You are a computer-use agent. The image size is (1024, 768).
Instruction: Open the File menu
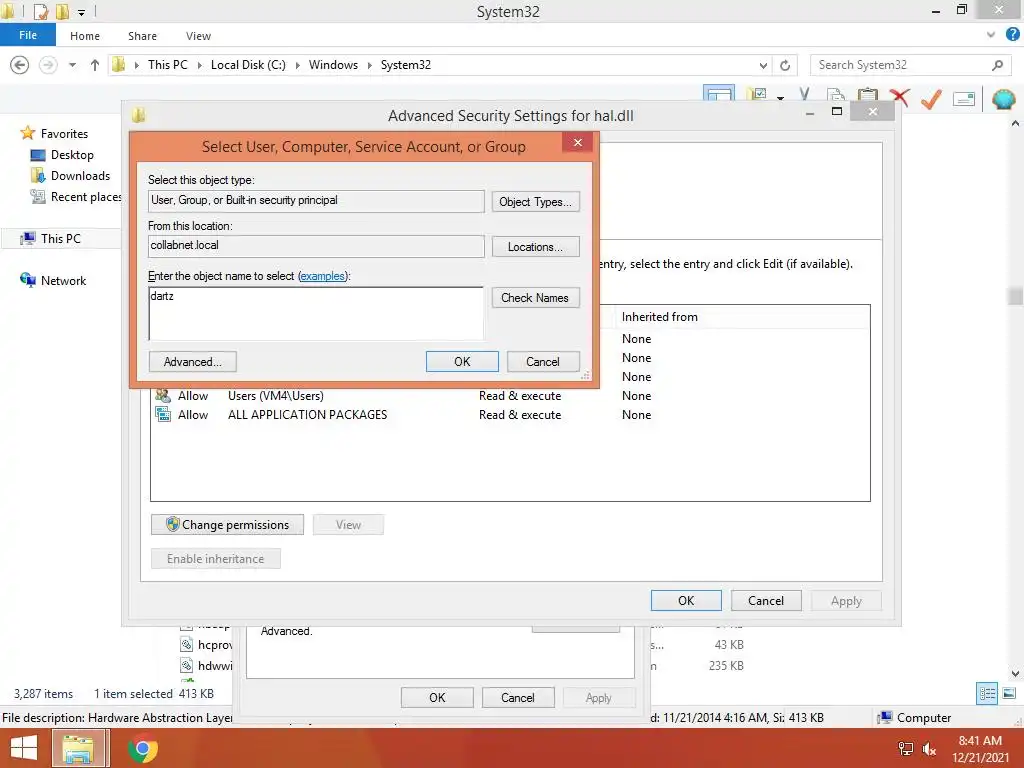[x=28, y=35]
